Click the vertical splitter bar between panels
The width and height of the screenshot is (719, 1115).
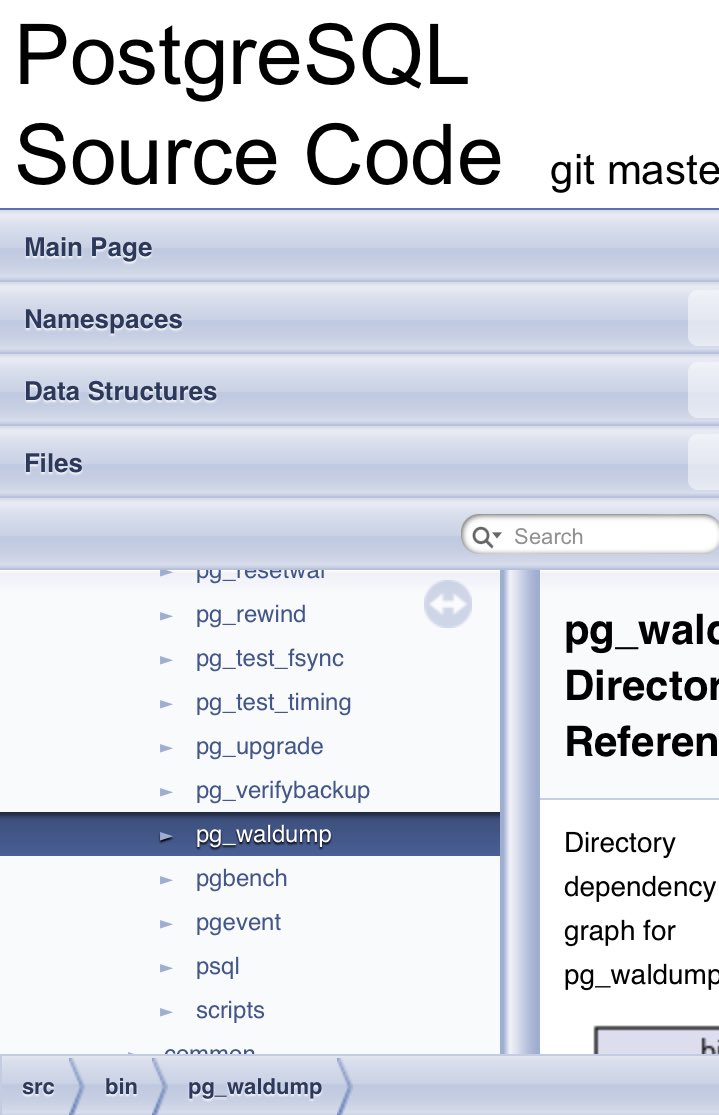tap(520, 811)
